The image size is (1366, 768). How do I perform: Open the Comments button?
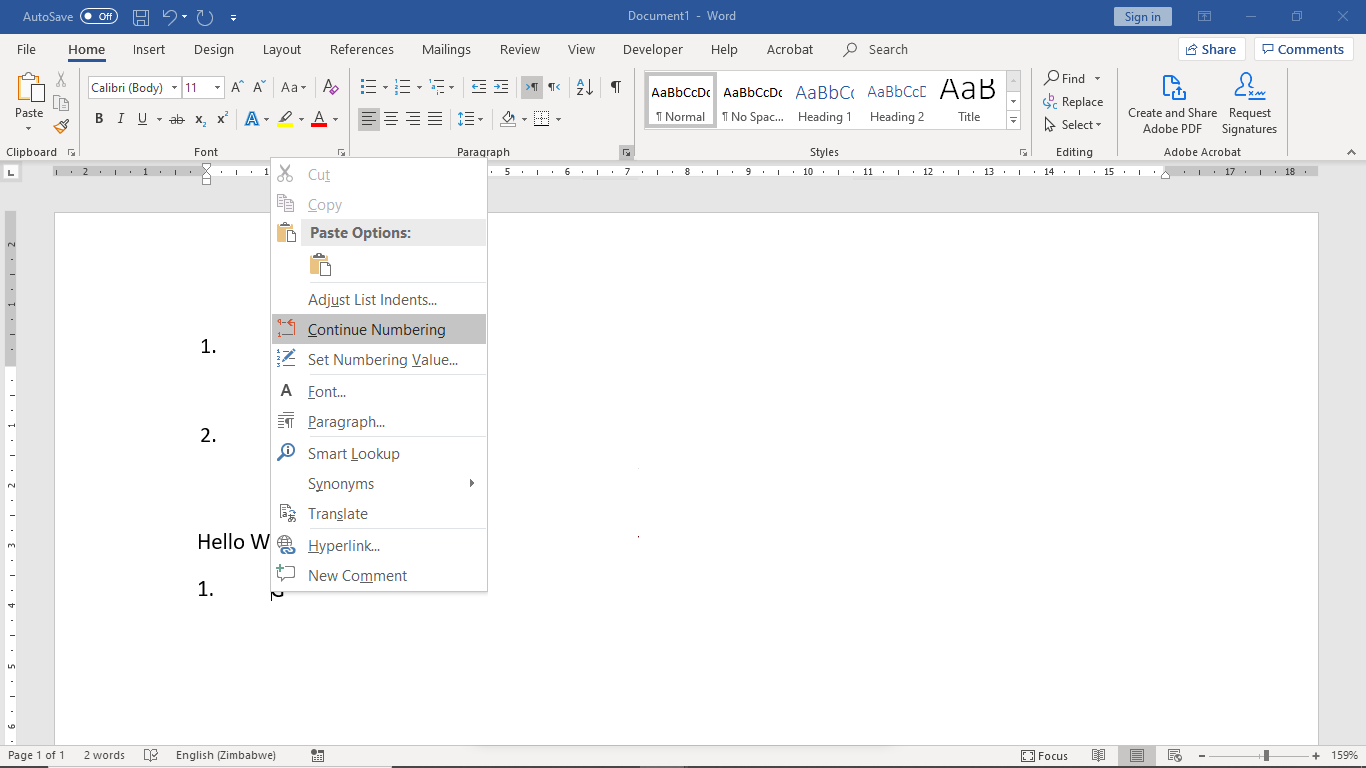coord(1303,49)
